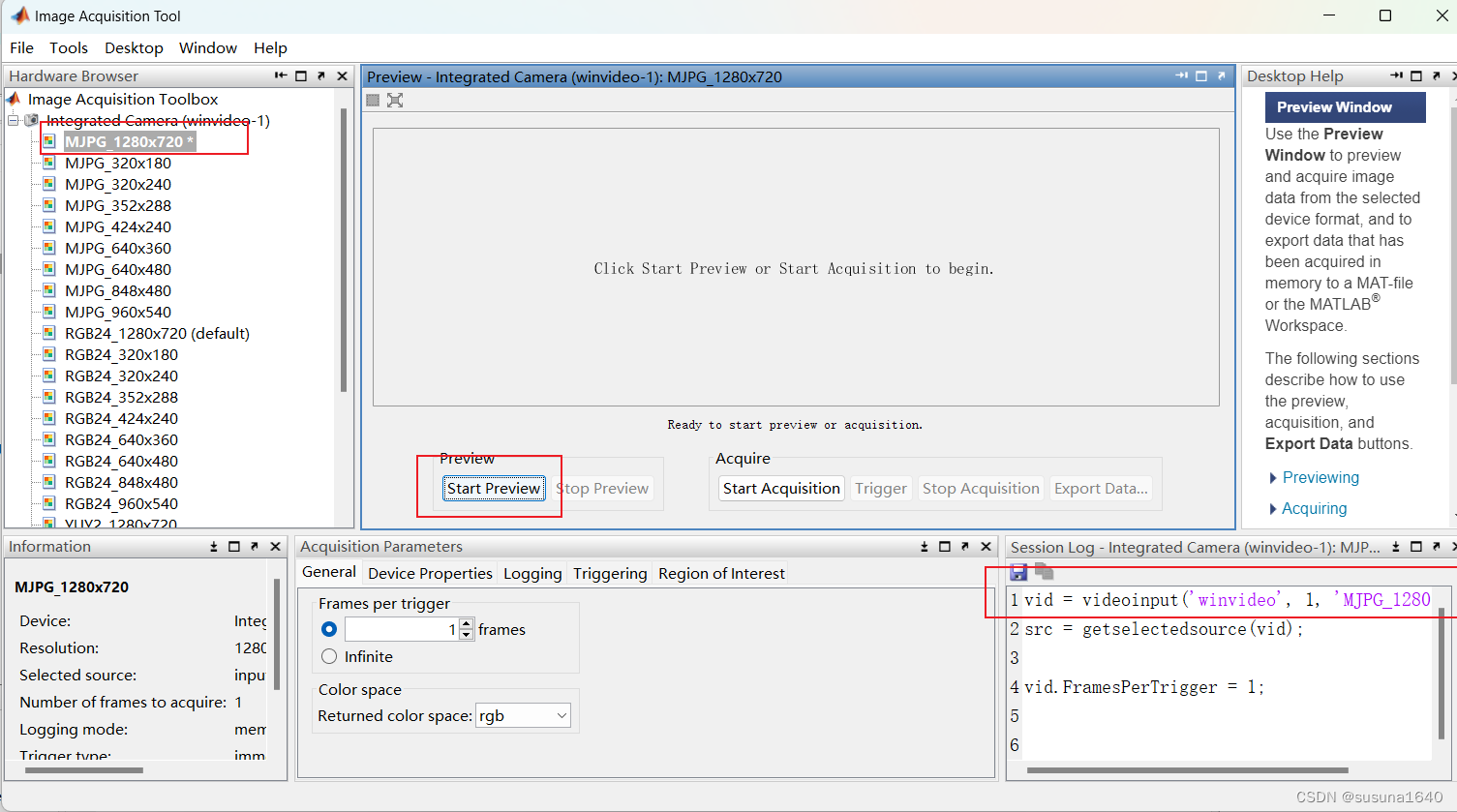Click the Hardware Browser vertical scrollbar
Viewport: 1457px width, 812px height.
pyautogui.click(x=343, y=250)
